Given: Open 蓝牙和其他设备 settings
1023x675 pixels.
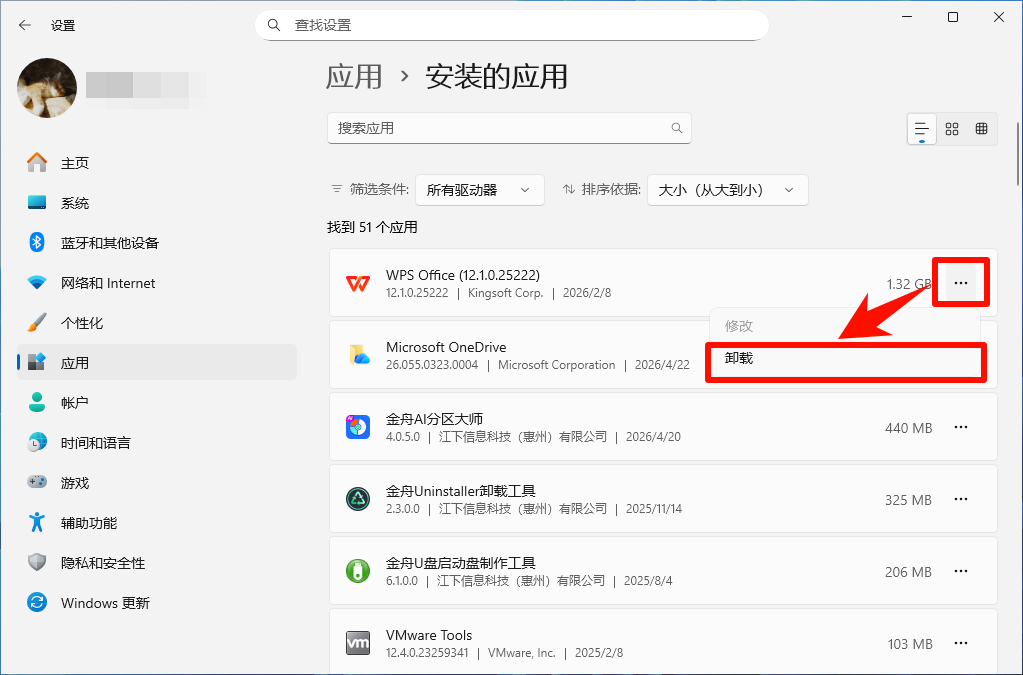Looking at the screenshot, I should [x=157, y=243].
